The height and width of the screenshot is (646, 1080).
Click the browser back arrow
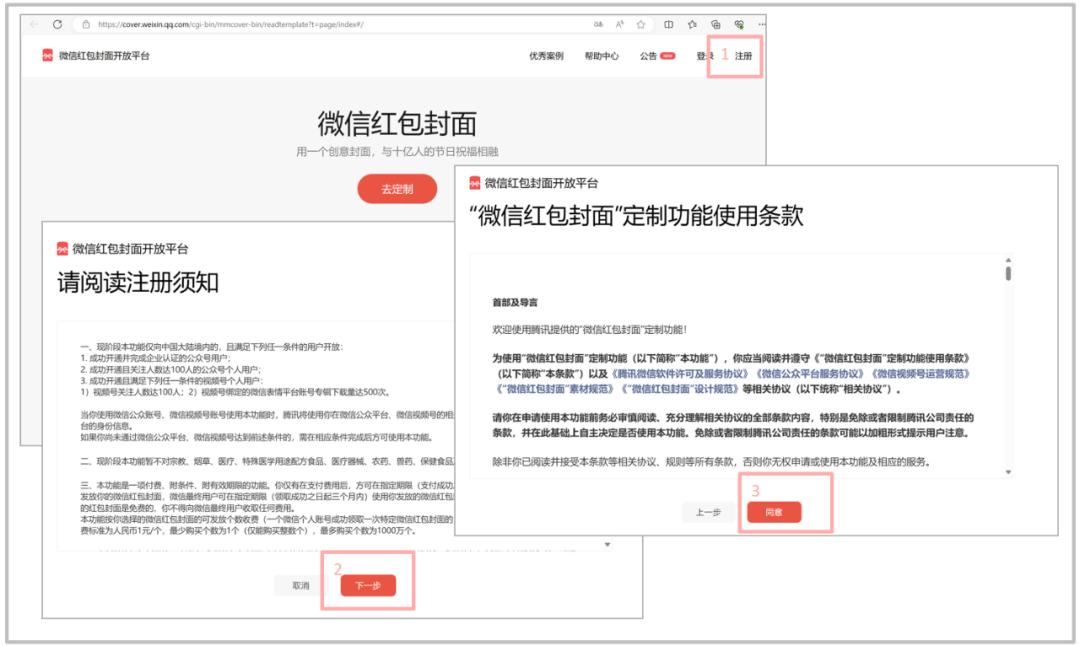pos(34,24)
